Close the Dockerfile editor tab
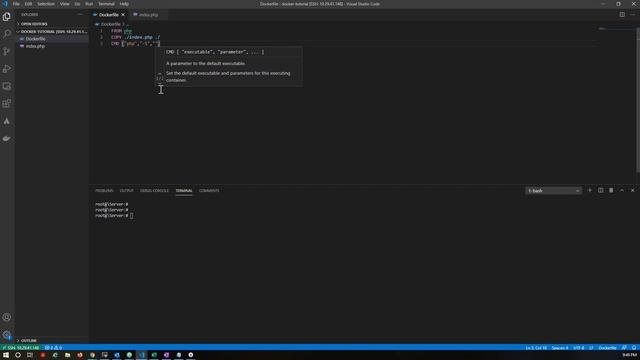This screenshot has height=360, width=640. tap(123, 15)
